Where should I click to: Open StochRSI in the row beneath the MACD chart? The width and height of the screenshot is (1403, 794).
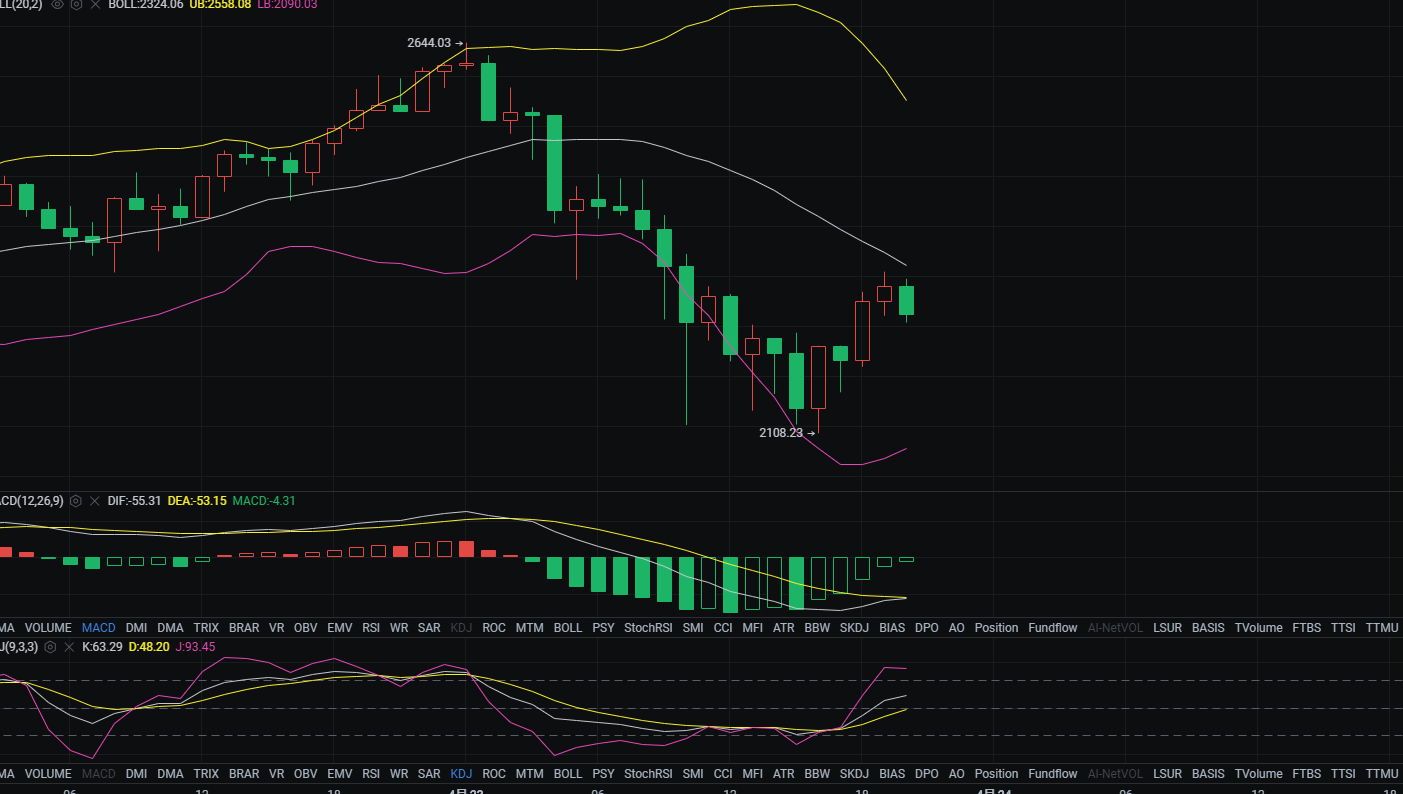pyautogui.click(x=648, y=628)
